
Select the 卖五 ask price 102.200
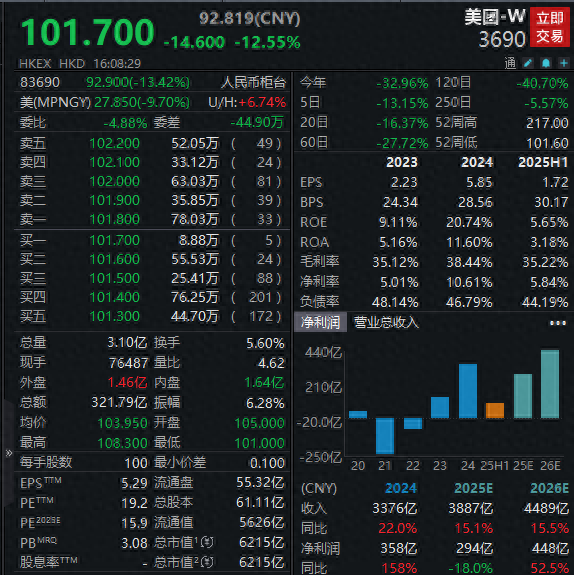click(114, 143)
